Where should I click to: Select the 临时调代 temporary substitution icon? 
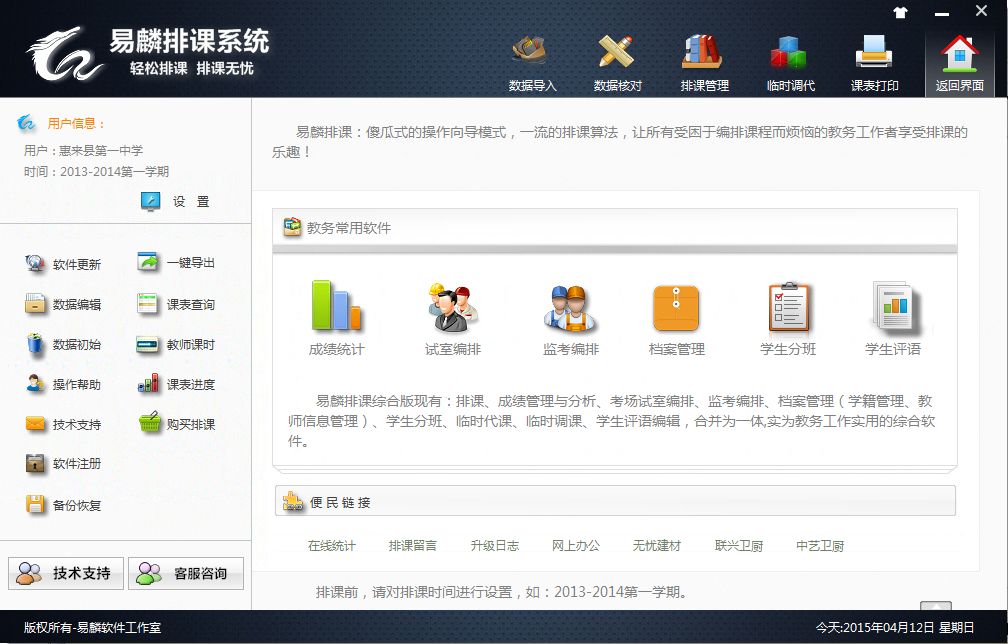coord(790,62)
